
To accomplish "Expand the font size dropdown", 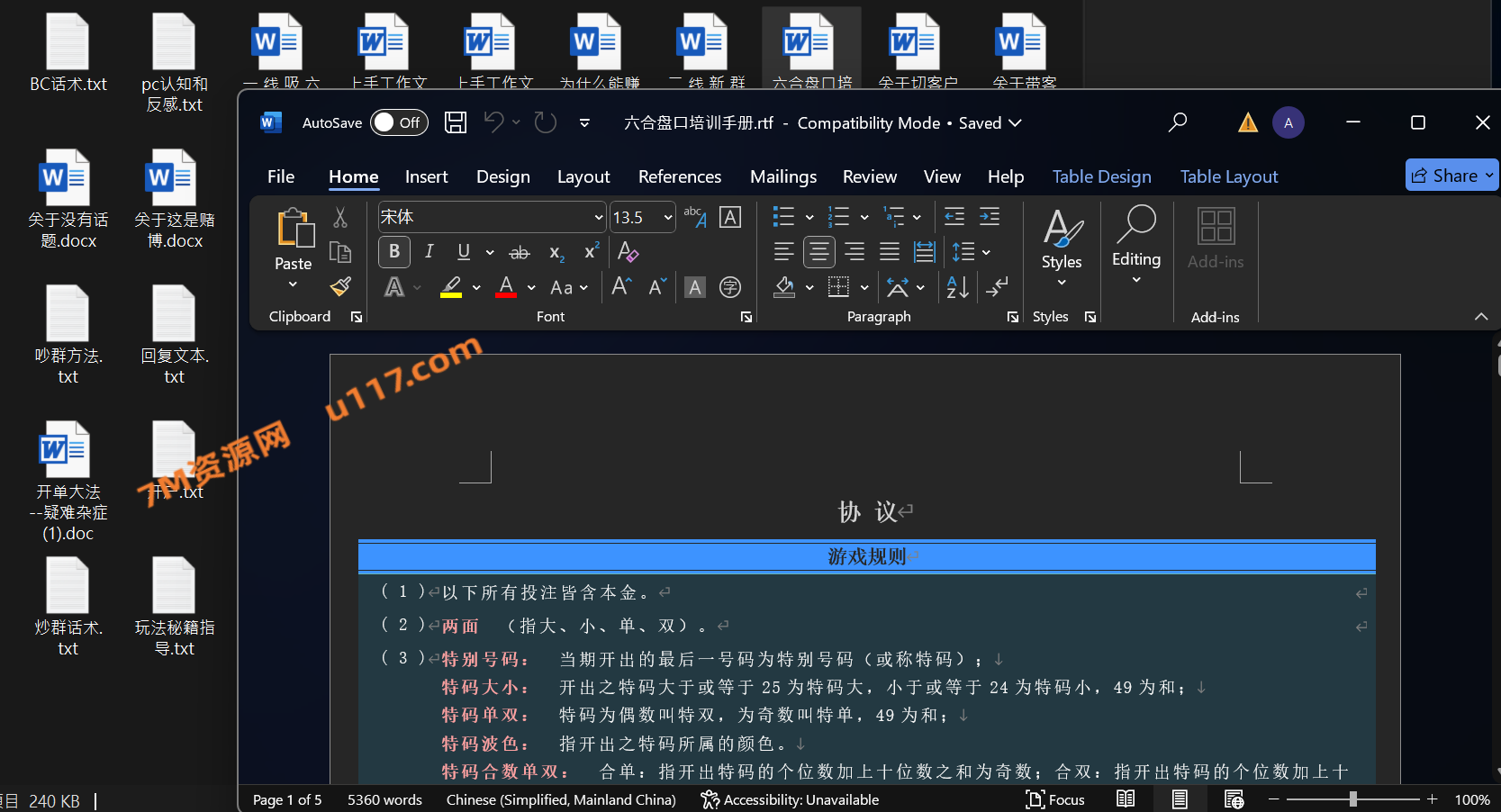I will pyautogui.click(x=667, y=217).
